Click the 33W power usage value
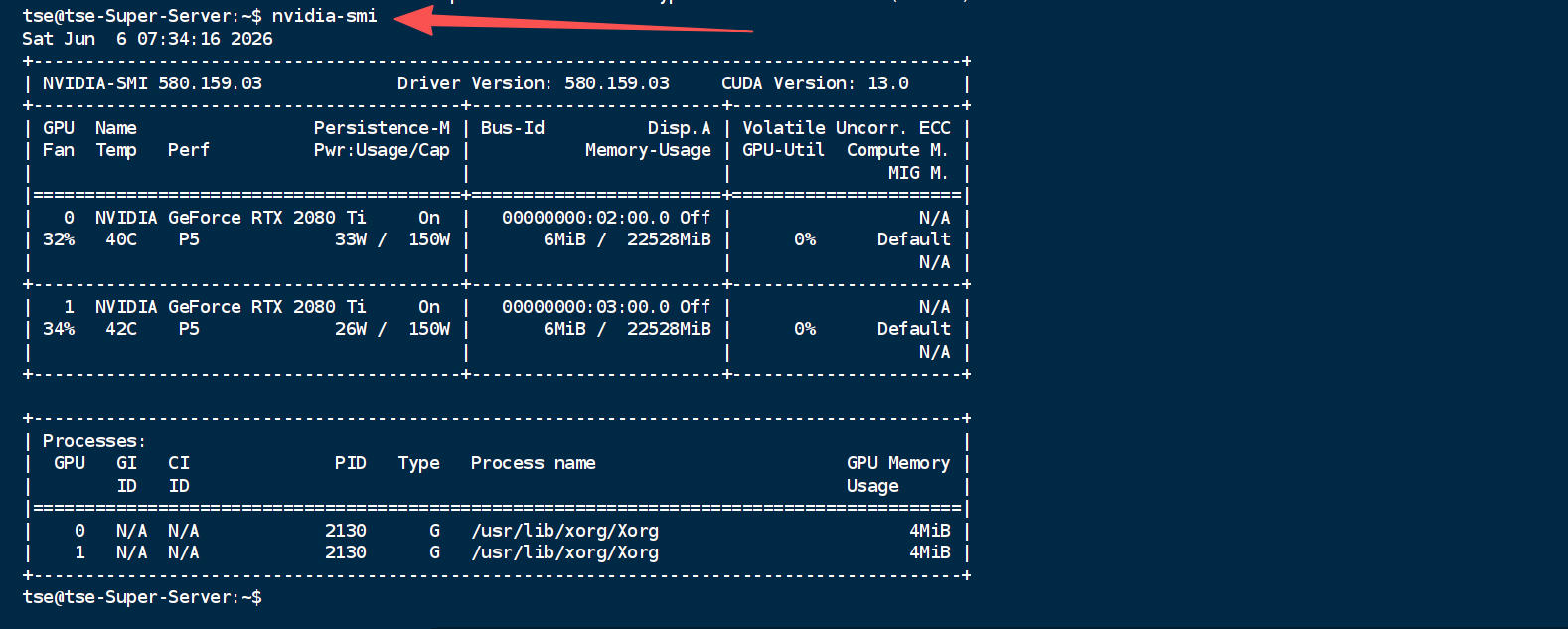This screenshot has width=1568, height=629. (351, 239)
